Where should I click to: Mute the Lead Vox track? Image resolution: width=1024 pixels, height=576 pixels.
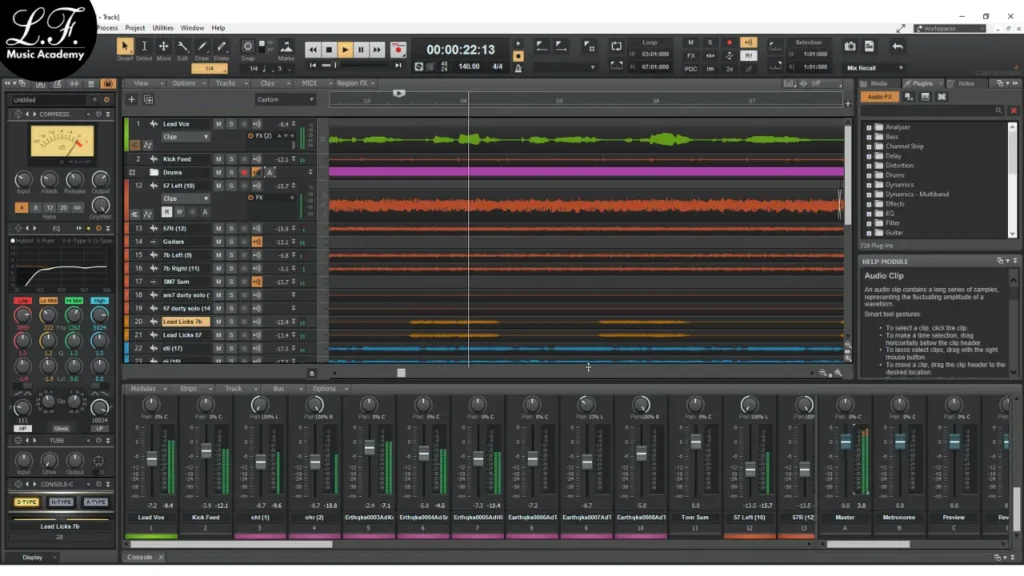pos(218,124)
